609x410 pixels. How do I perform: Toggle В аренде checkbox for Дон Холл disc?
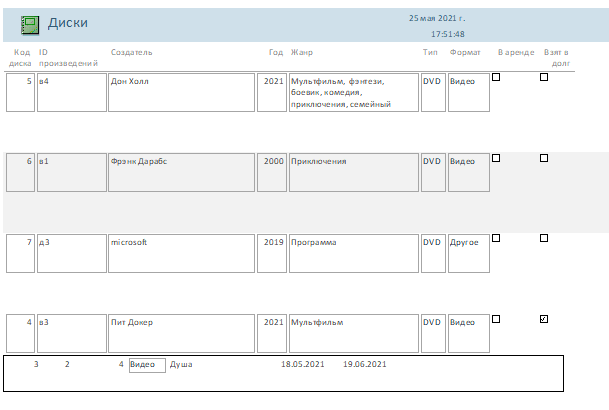tap(496, 77)
